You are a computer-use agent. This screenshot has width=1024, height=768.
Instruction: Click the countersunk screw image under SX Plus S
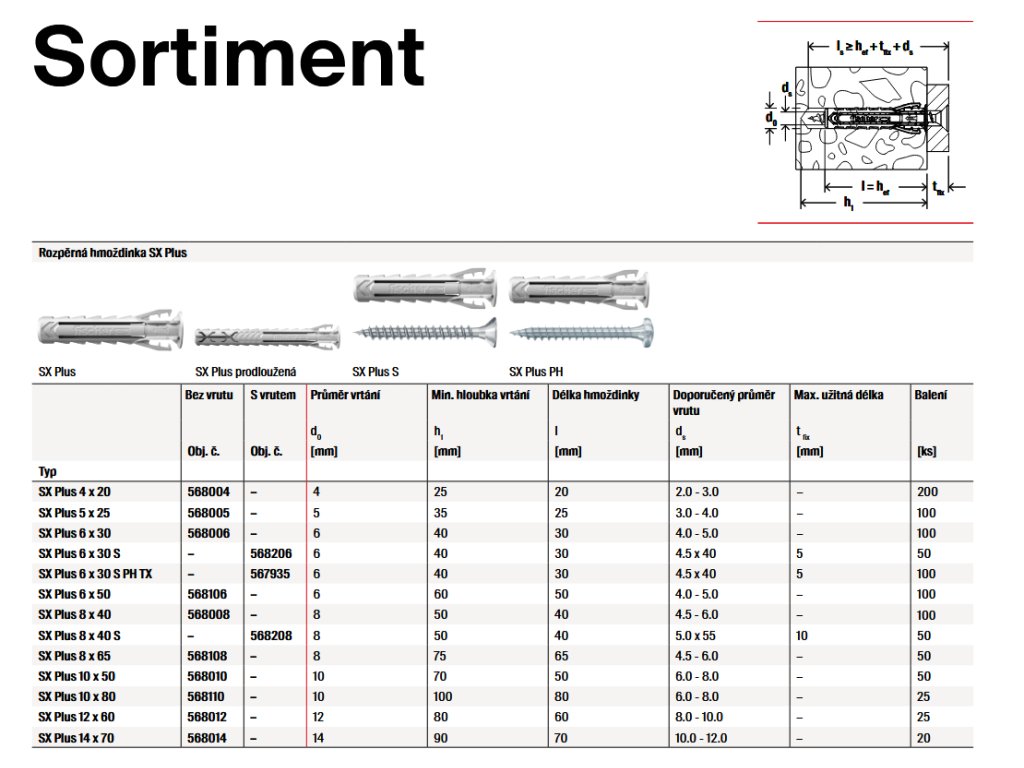(x=424, y=333)
